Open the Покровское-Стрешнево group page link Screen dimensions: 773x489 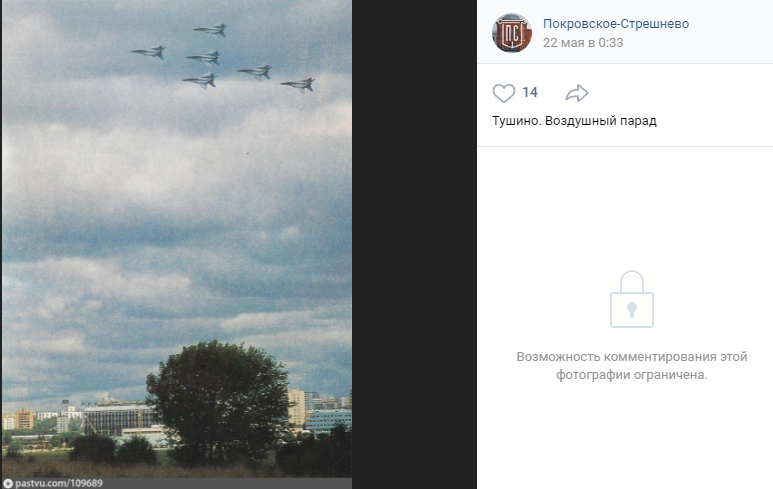pyautogui.click(x=616, y=24)
